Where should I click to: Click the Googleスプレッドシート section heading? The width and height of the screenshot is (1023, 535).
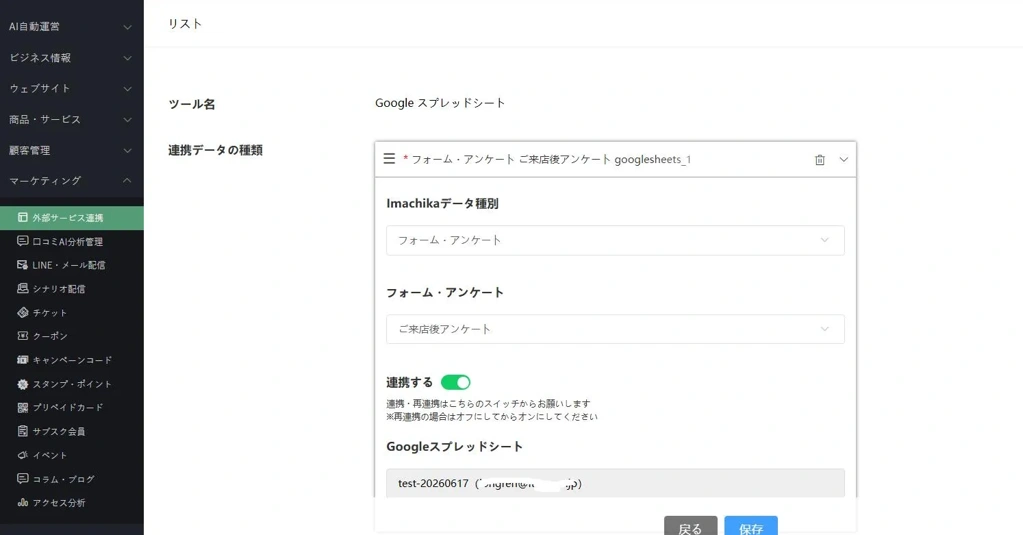coord(454,447)
